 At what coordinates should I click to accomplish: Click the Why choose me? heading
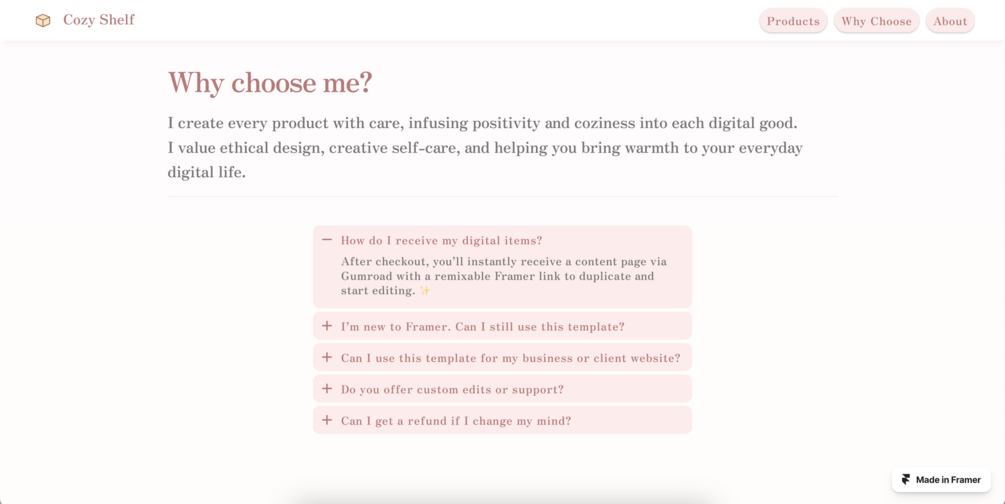(270, 83)
